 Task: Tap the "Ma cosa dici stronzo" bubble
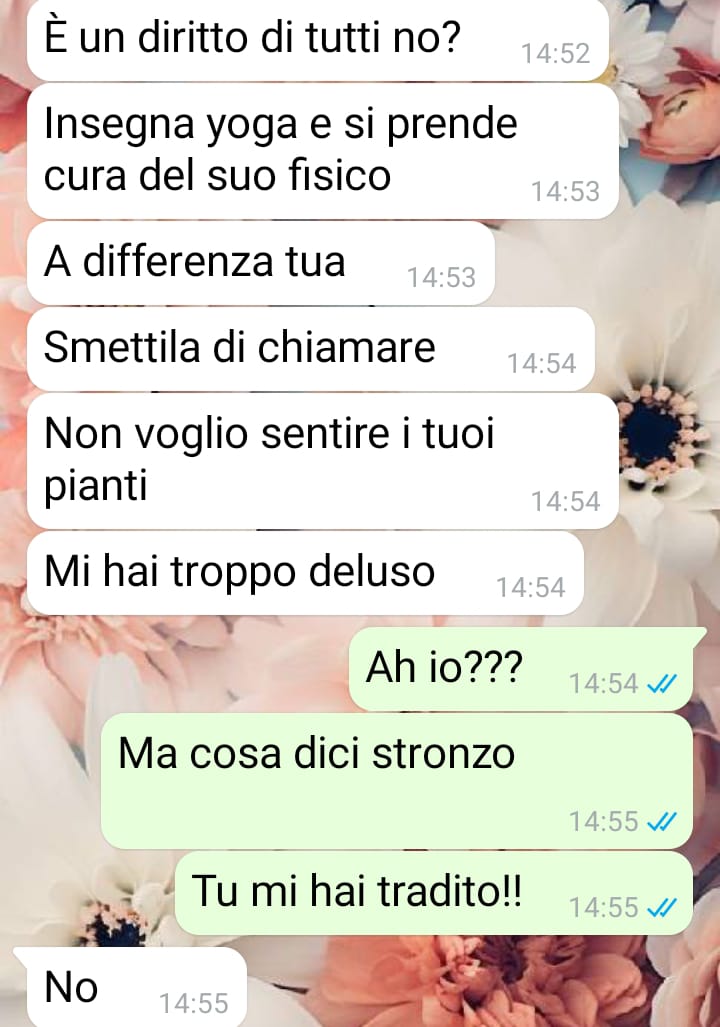tap(397, 781)
